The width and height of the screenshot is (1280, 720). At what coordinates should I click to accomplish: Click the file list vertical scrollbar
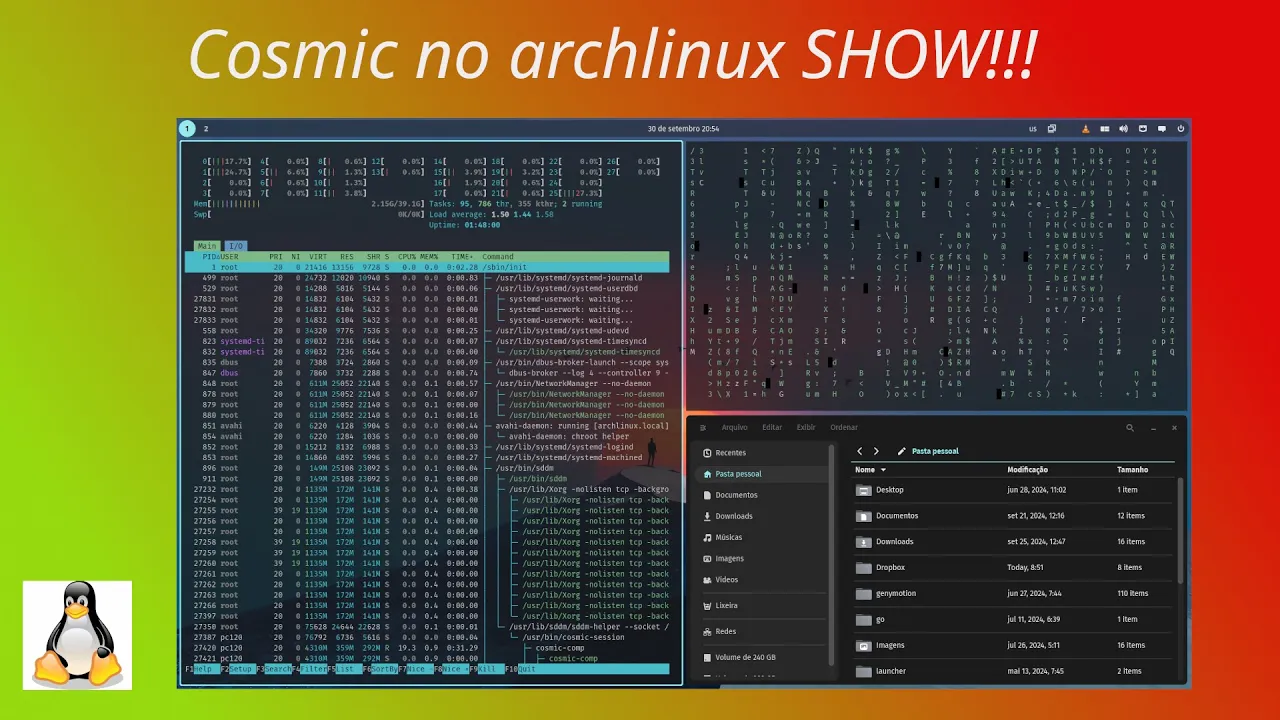click(1182, 531)
